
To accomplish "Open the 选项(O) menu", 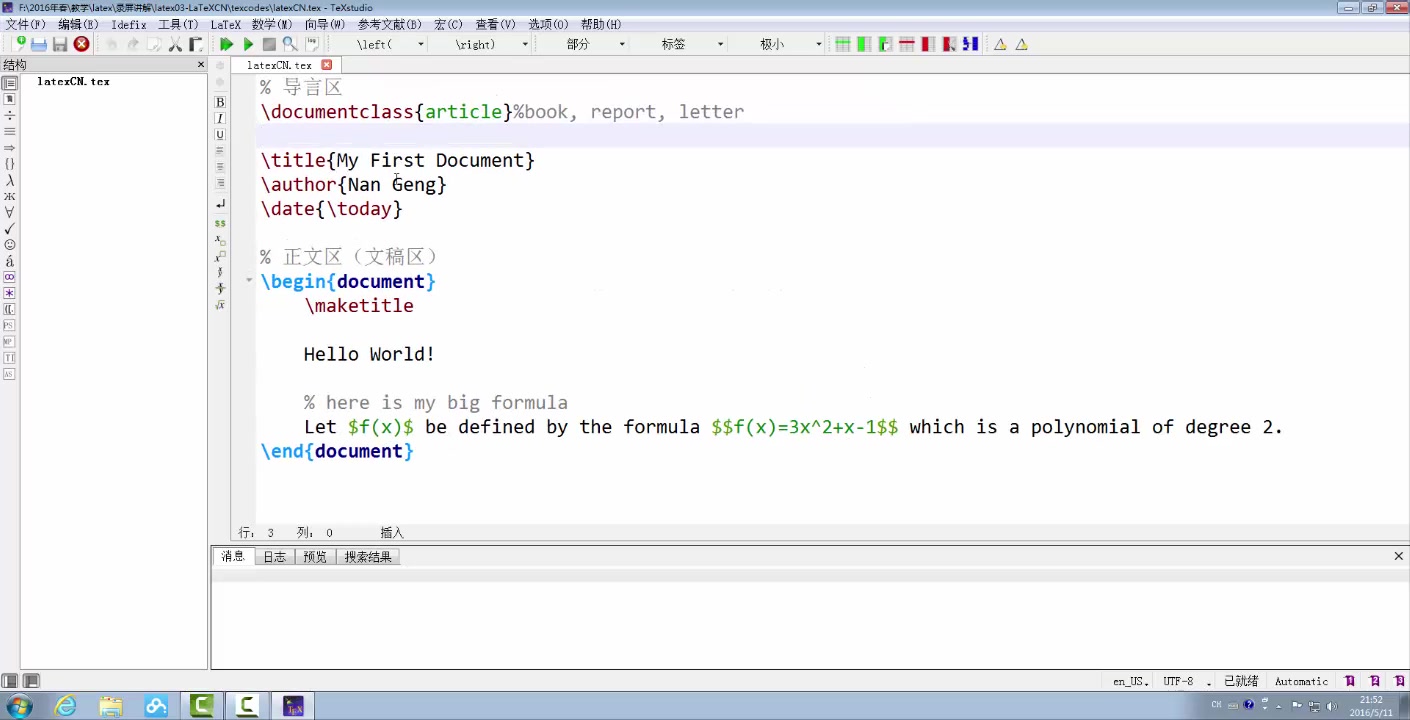I will pos(547,24).
